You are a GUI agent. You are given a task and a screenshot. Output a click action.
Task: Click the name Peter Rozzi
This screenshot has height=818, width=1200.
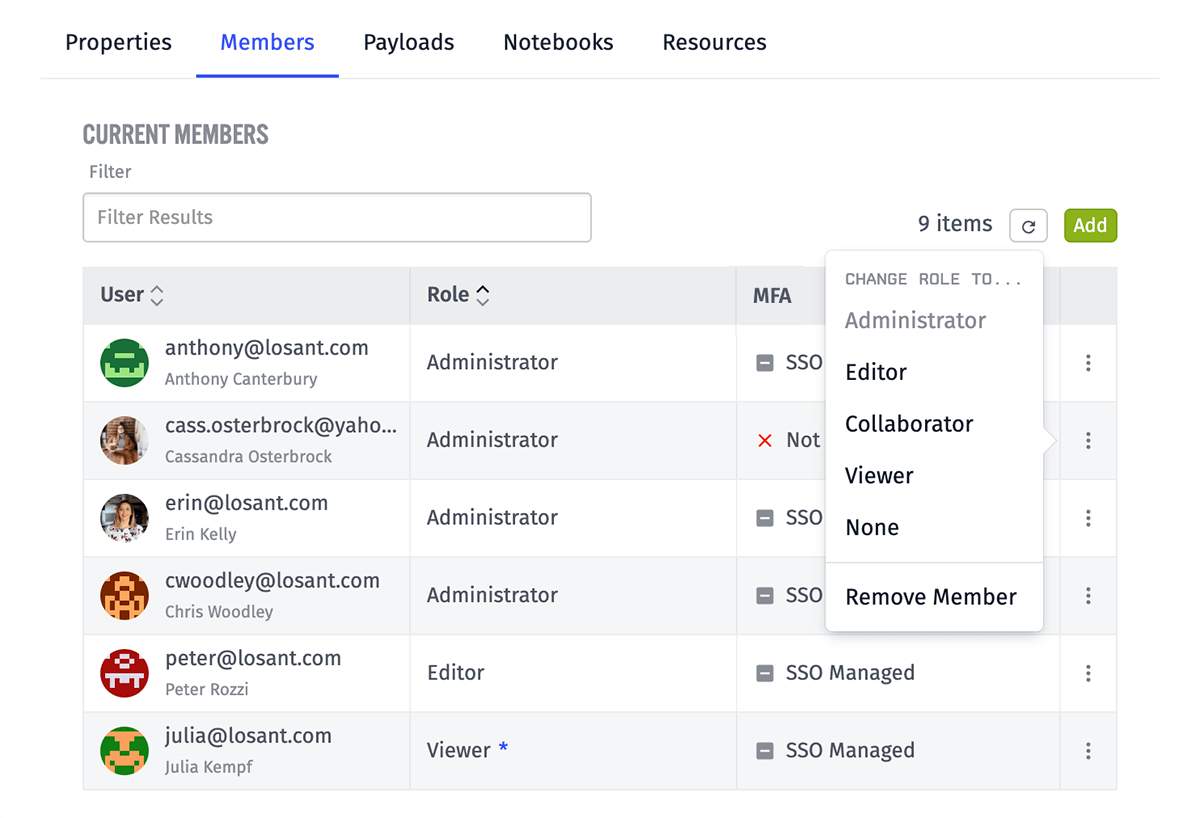pos(207,689)
